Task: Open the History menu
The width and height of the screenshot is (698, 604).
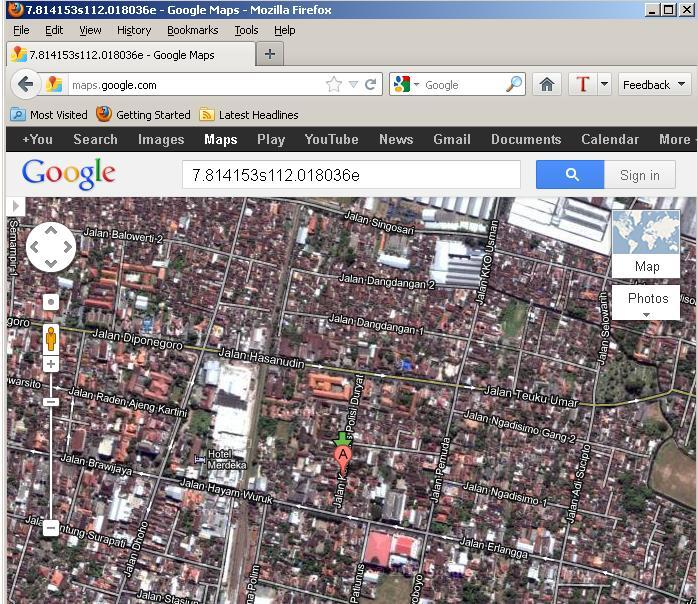Action: point(134,30)
